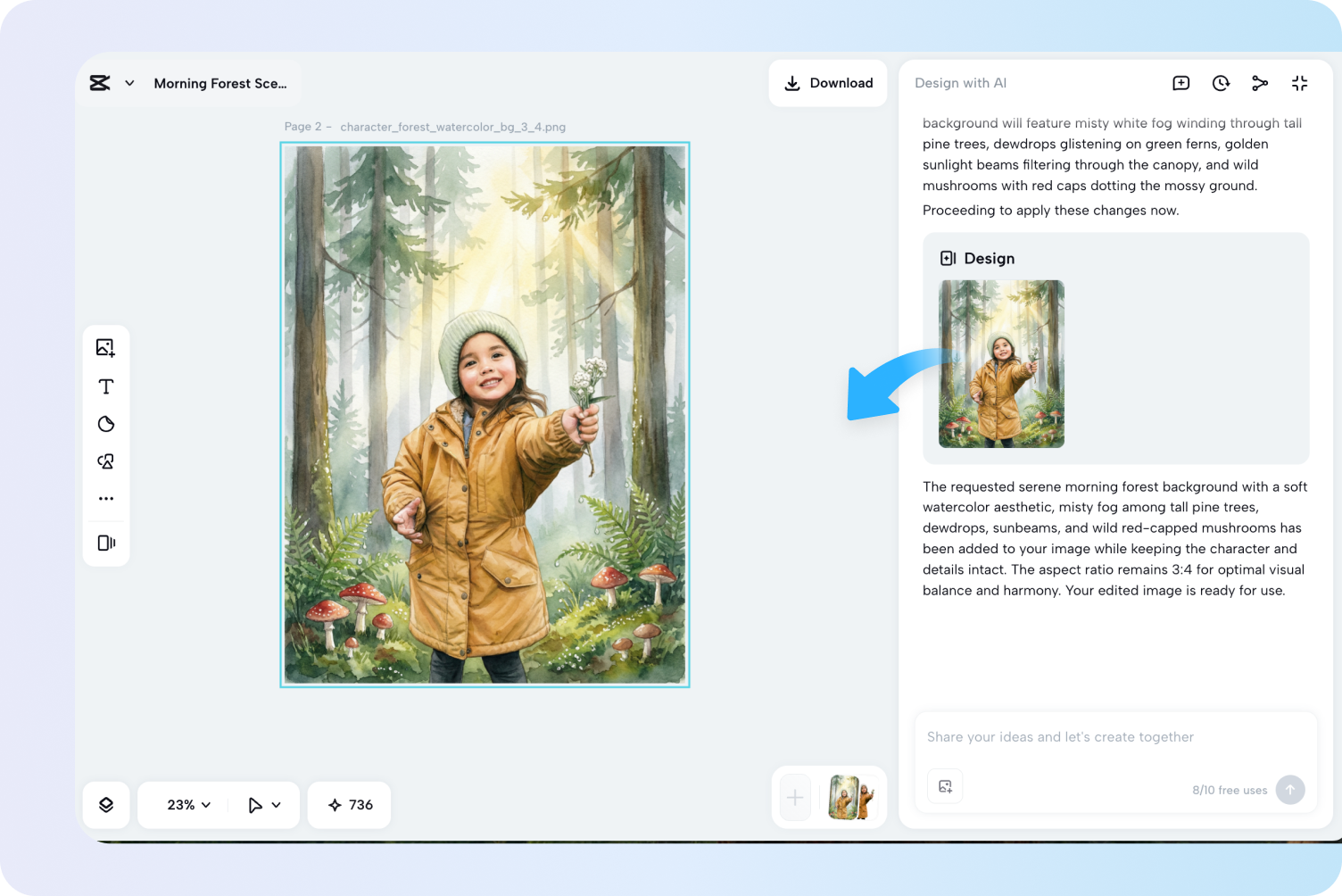
Task: Open the stickers tool in left toolbar
Action: point(106,424)
